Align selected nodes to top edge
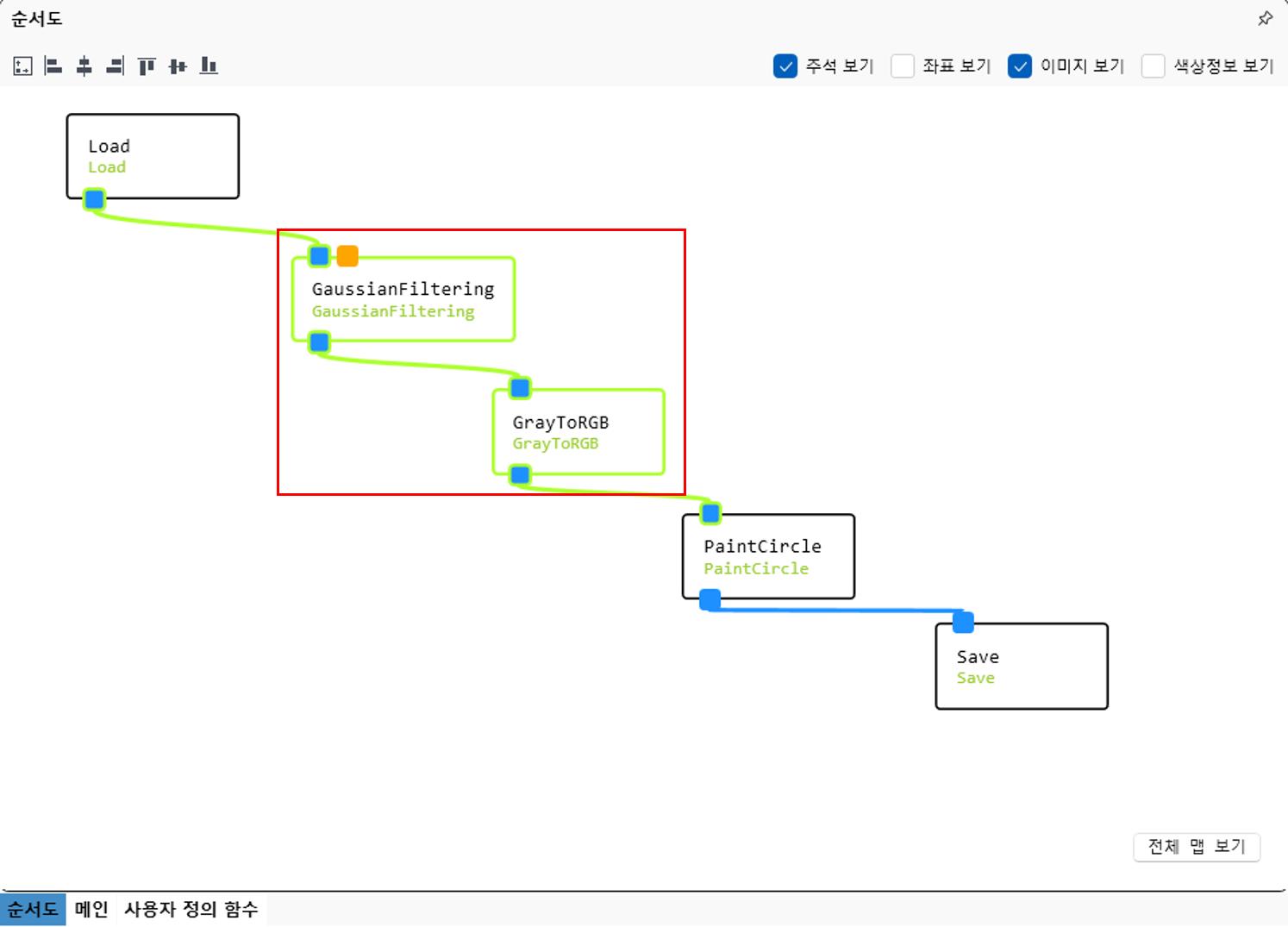The width and height of the screenshot is (1288, 927). (x=147, y=66)
